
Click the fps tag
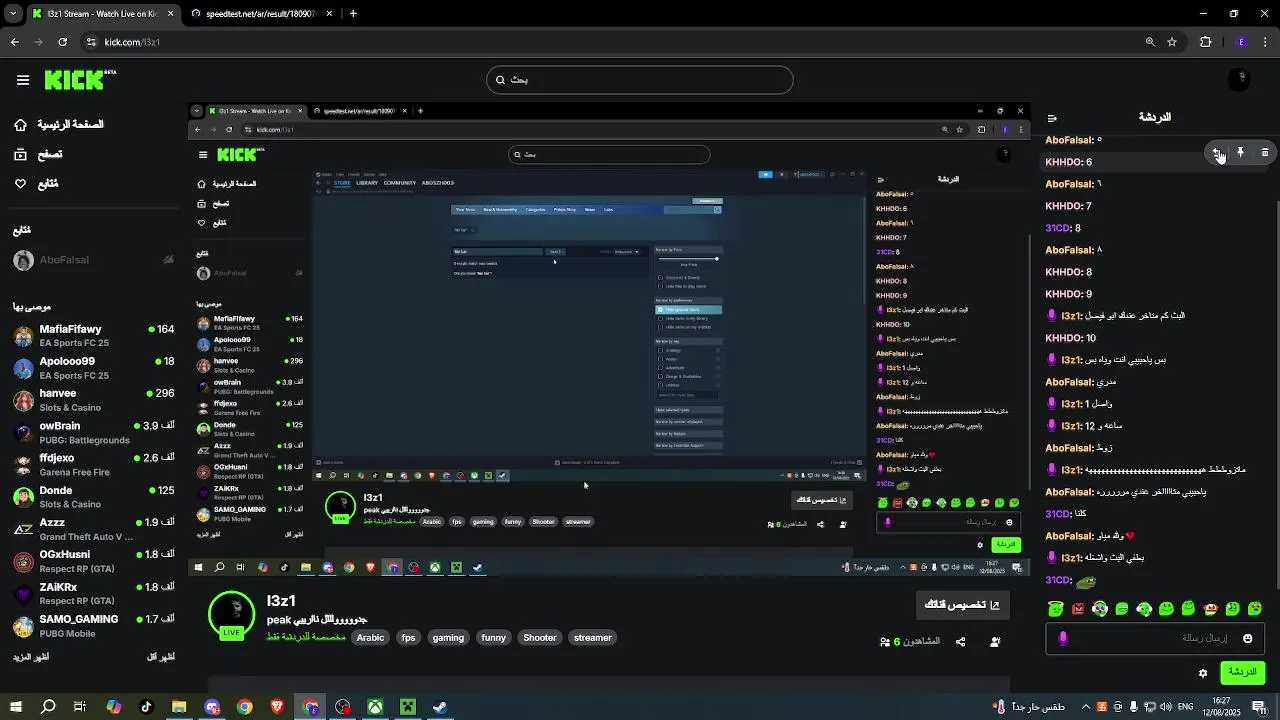pos(408,638)
